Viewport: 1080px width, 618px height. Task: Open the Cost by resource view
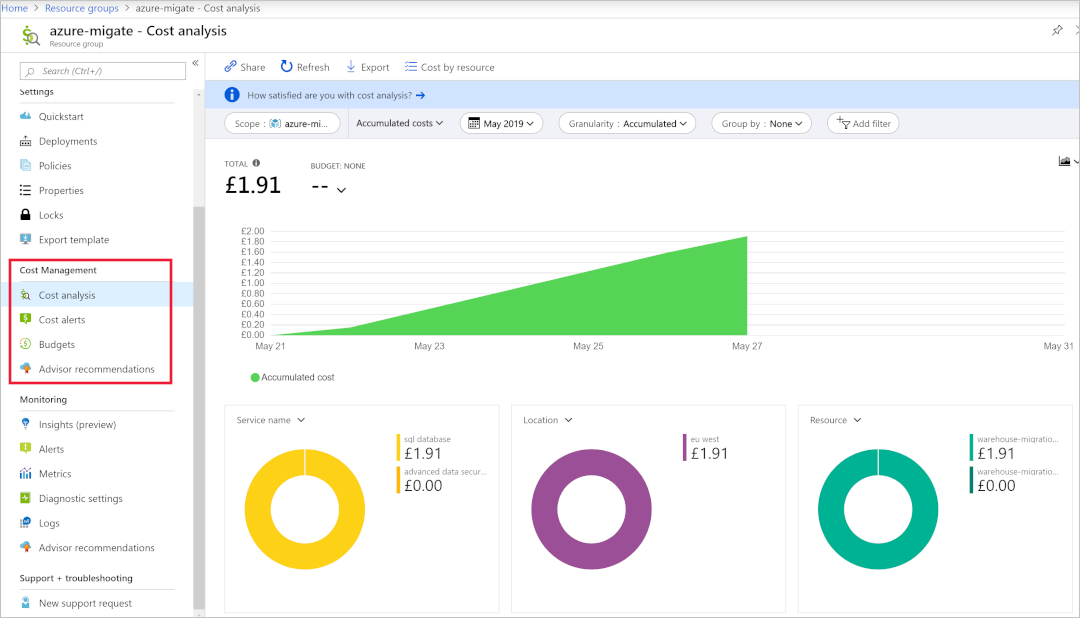pyautogui.click(x=449, y=67)
